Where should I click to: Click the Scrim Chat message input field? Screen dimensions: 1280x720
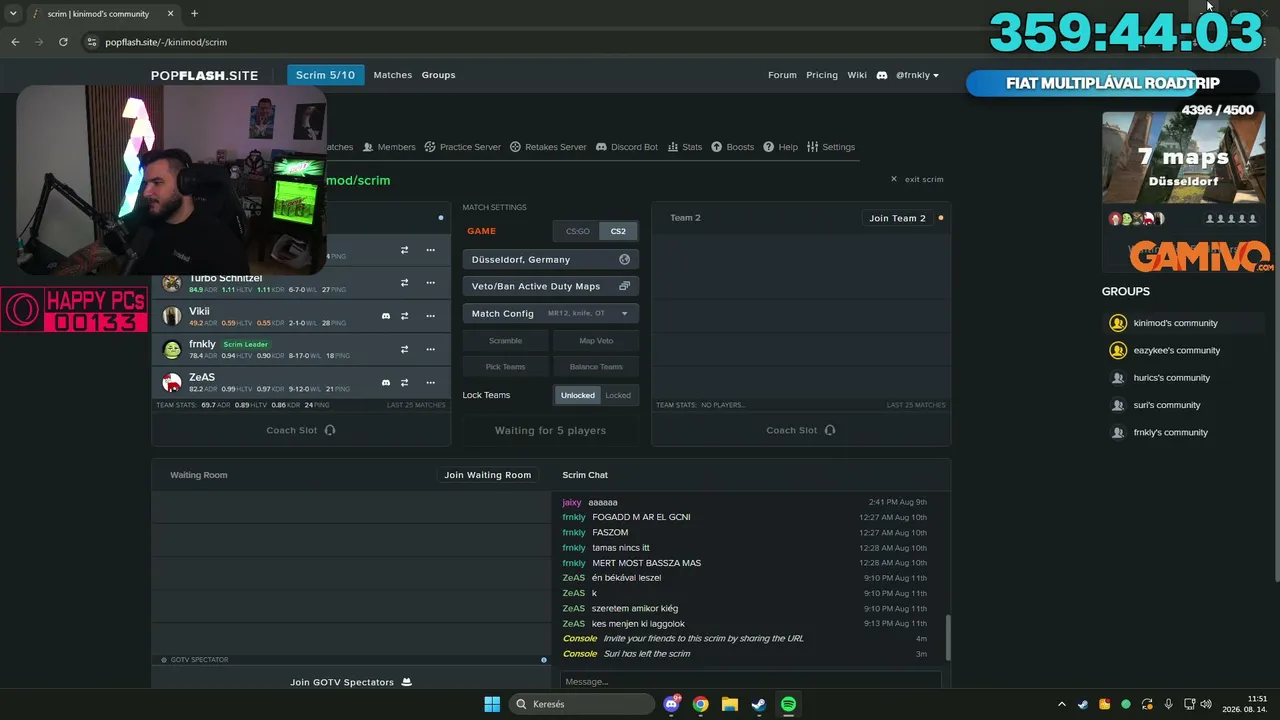(750, 681)
